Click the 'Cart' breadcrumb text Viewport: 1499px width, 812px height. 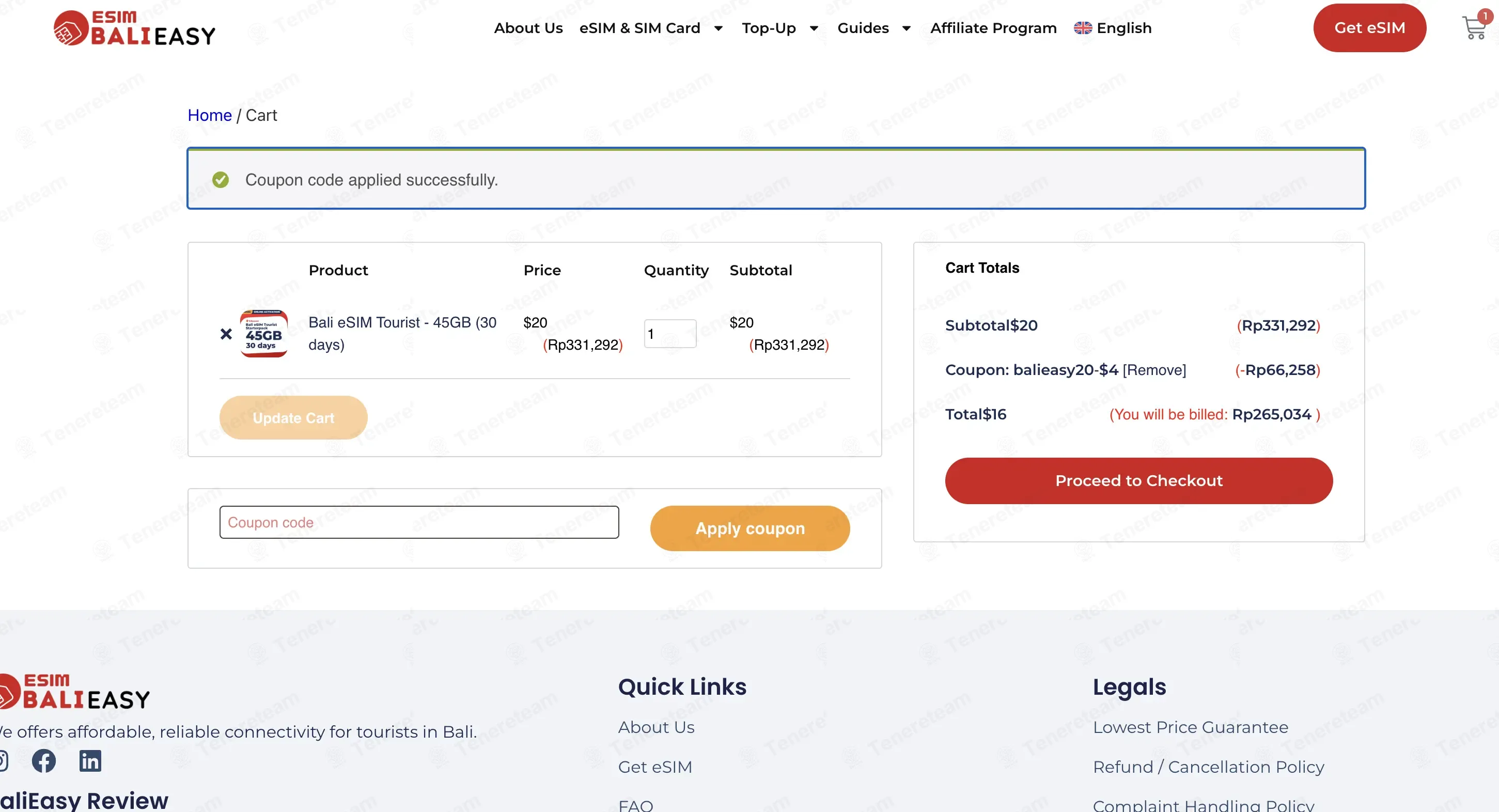tap(261, 115)
